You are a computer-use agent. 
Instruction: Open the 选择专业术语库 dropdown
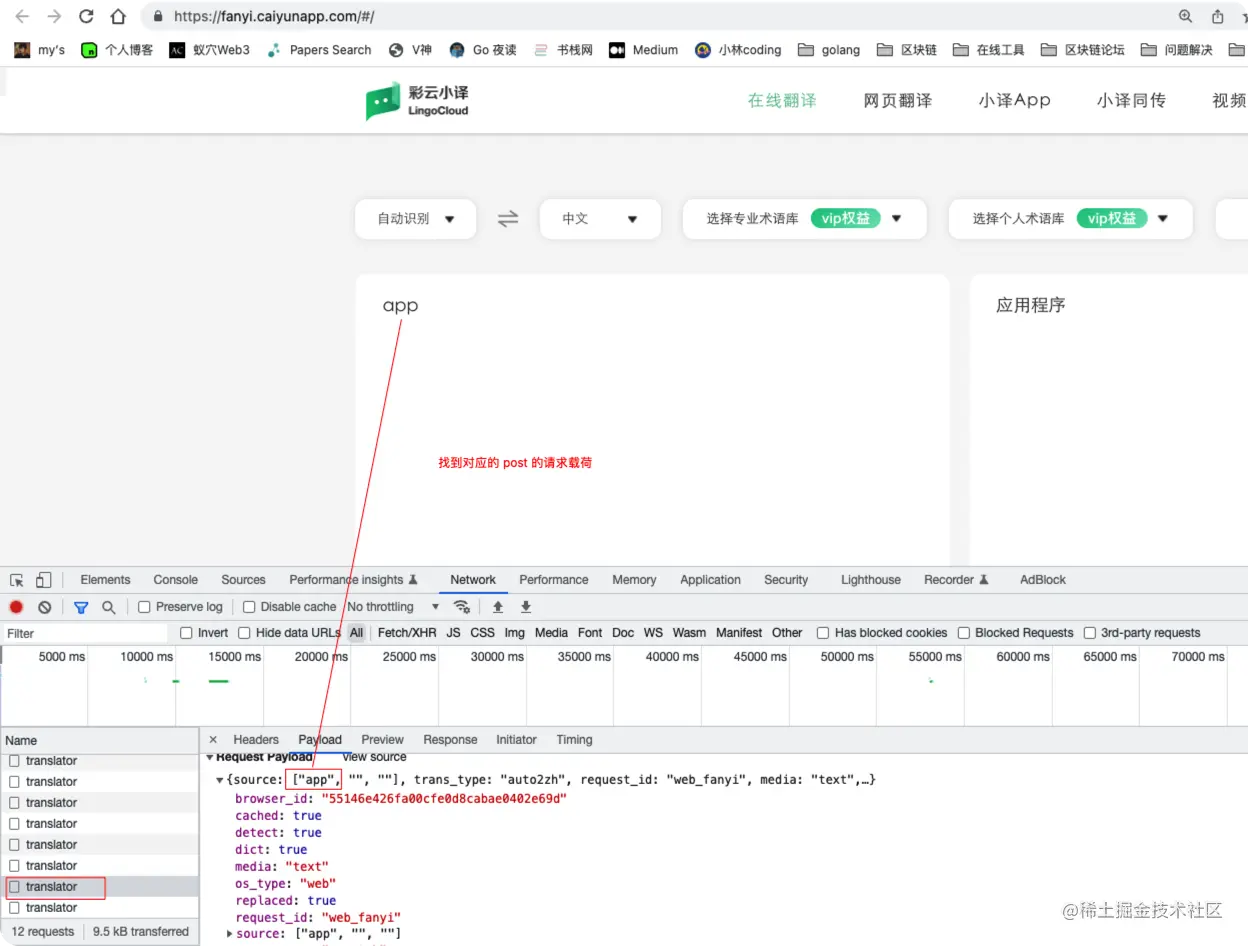(804, 219)
